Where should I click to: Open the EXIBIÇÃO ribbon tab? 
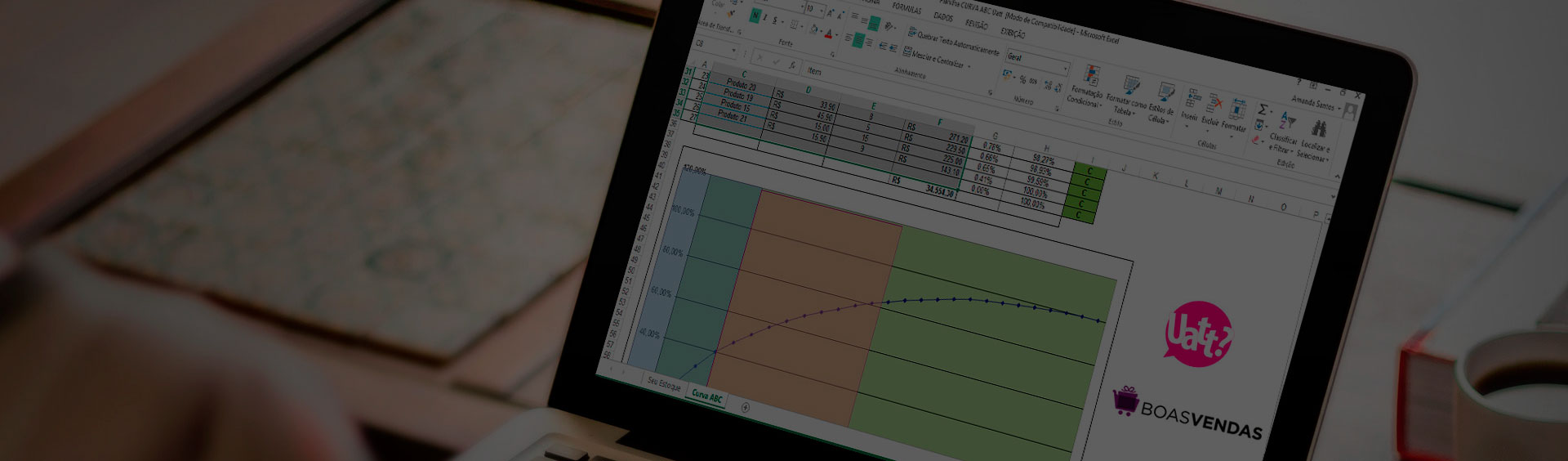(1013, 33)
